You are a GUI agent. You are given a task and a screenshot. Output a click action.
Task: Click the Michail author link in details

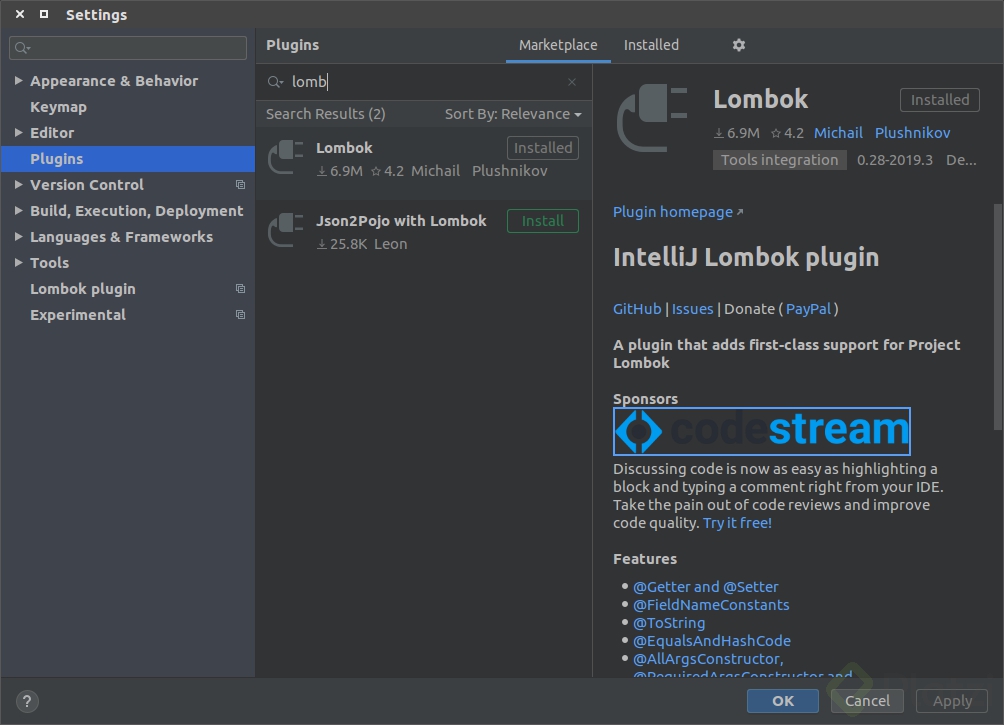pyautogui.click(x=838, y=133)
